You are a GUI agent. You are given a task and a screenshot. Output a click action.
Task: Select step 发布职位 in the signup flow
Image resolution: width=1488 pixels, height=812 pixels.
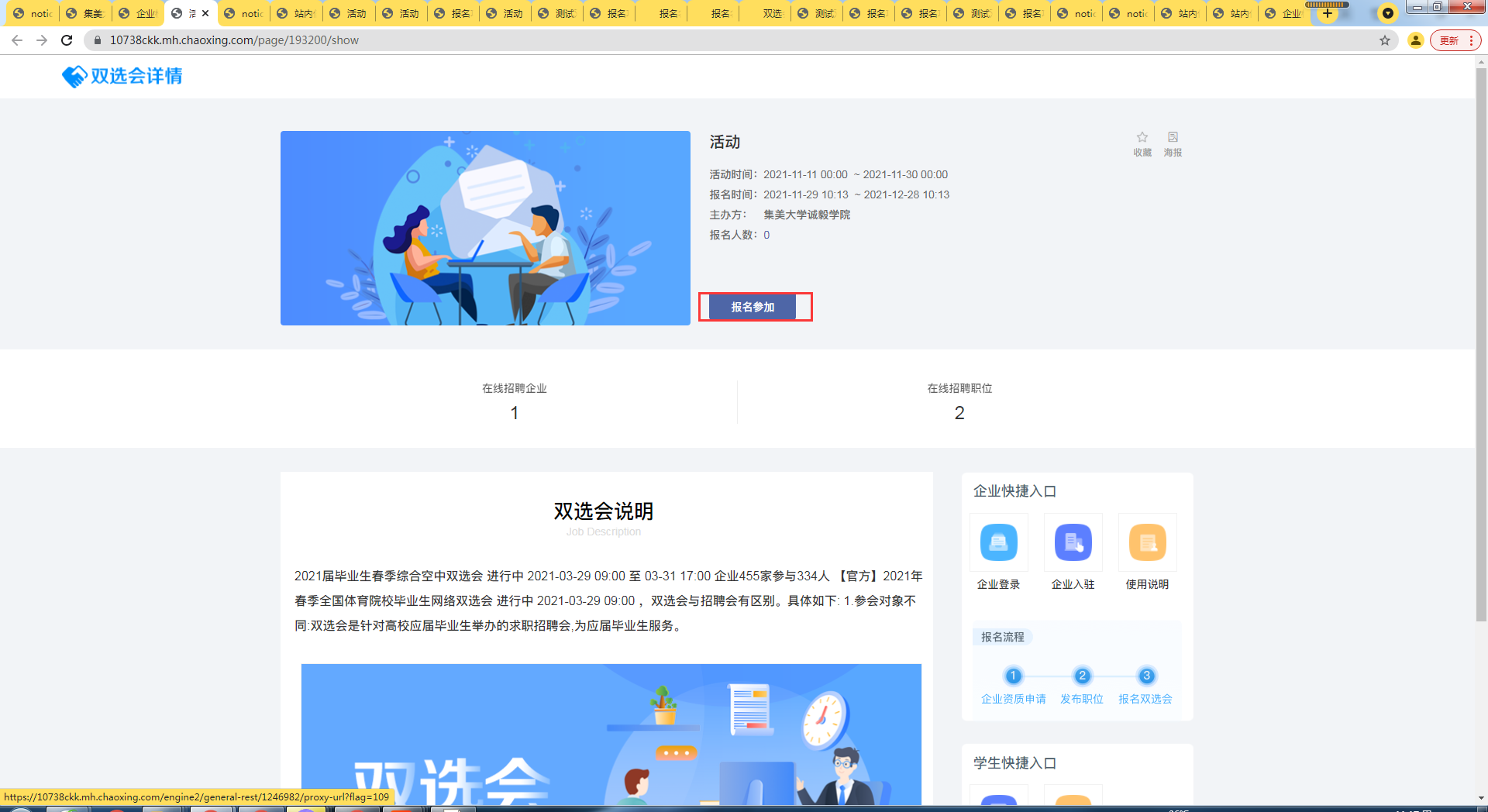click(x=1082, y=686)
